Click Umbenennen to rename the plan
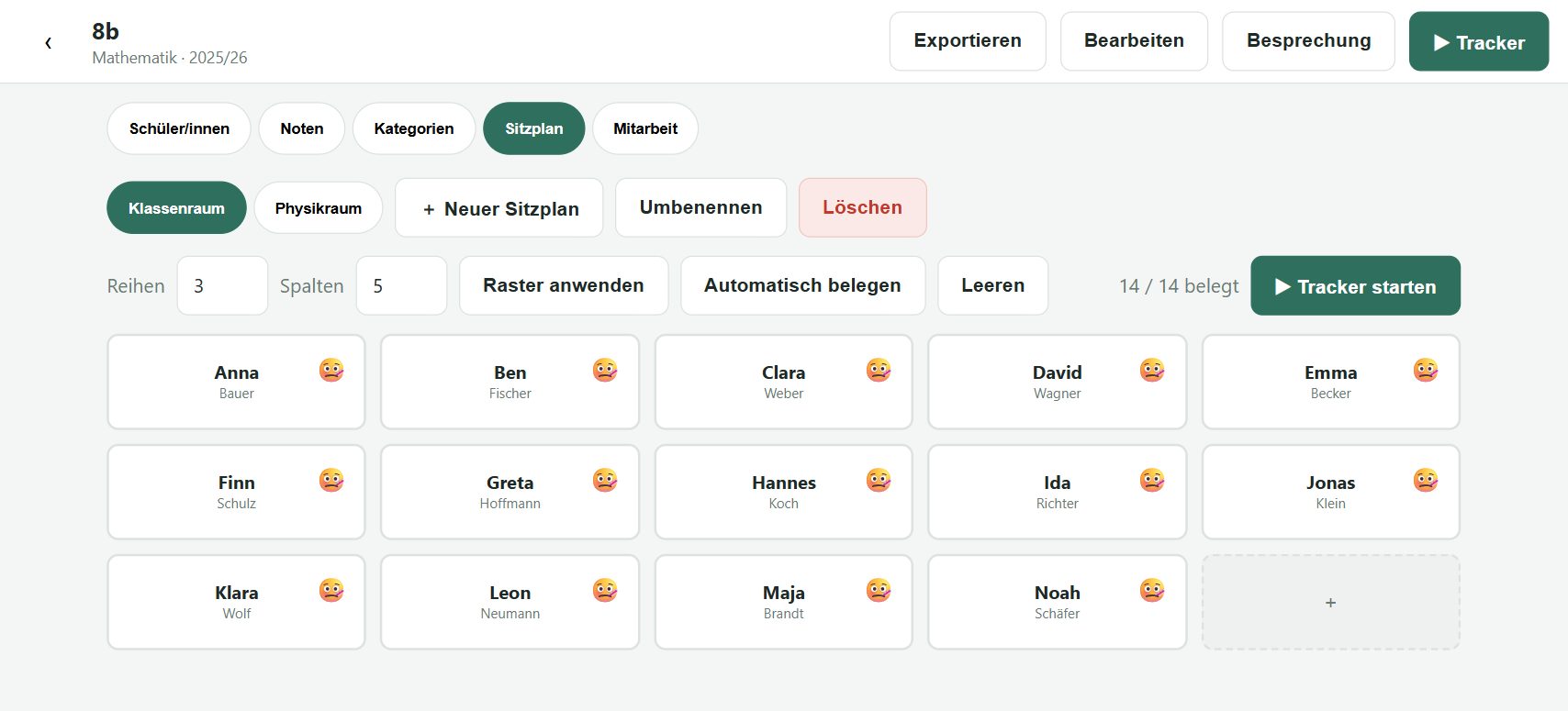Screen dimensions: 1568x711 tap(700, 208)
